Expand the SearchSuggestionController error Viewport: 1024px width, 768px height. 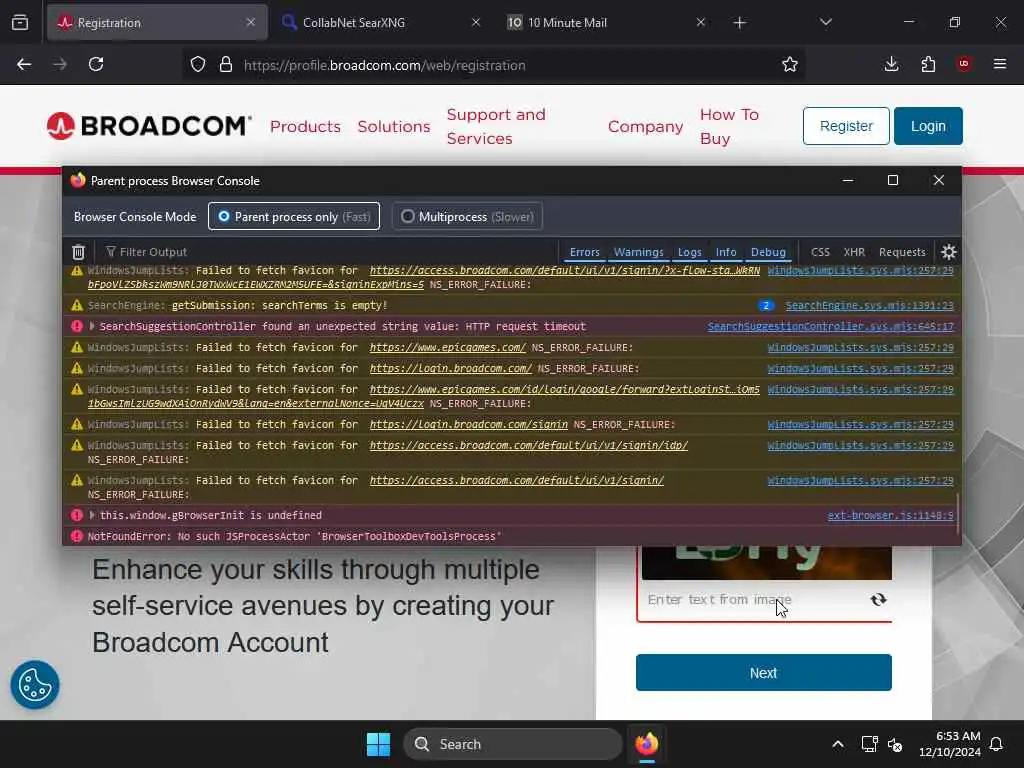[92, 326]
